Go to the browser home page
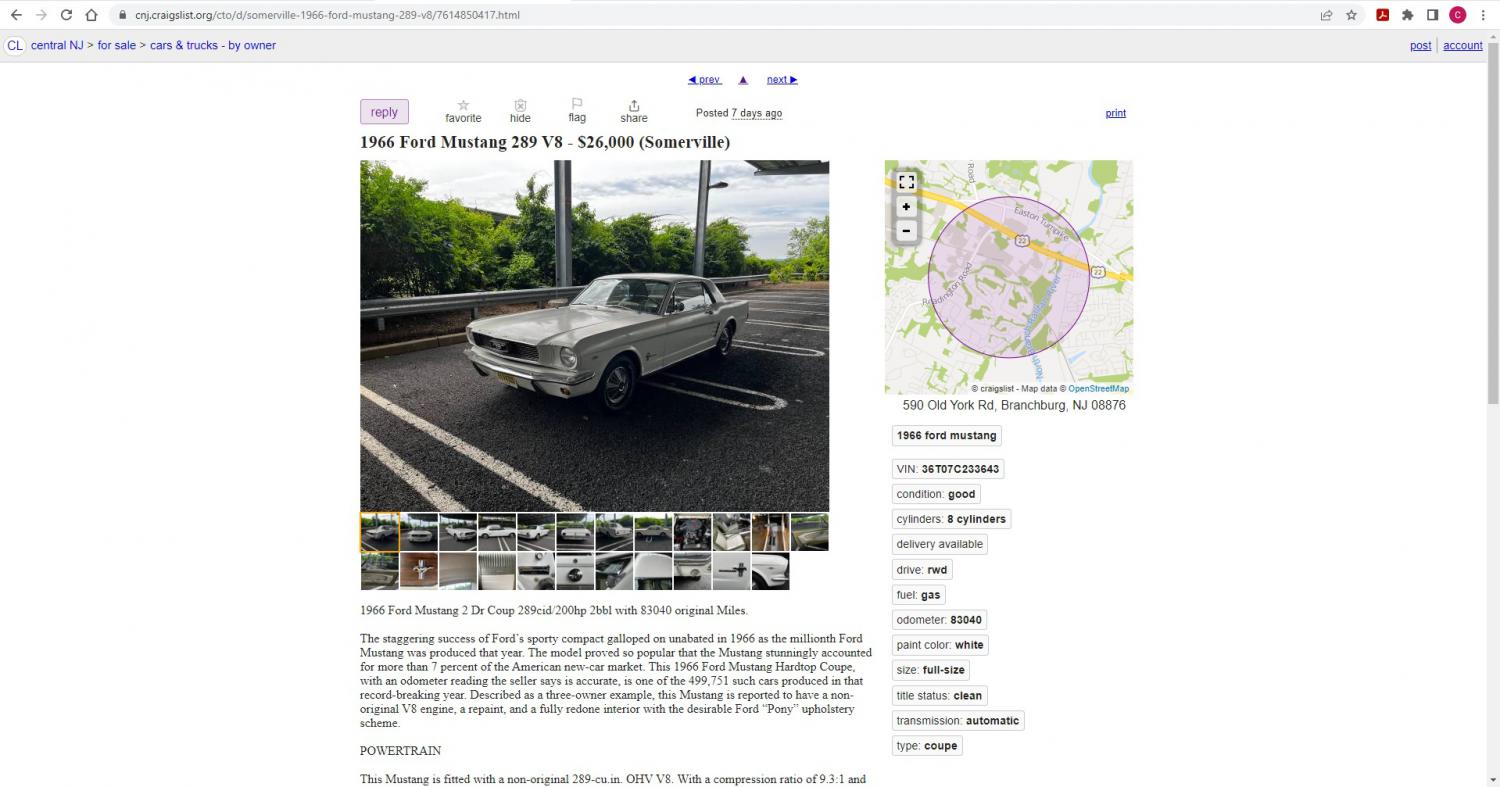The width and height of the screenshot is (1500, 787). (x=91, y=15)
